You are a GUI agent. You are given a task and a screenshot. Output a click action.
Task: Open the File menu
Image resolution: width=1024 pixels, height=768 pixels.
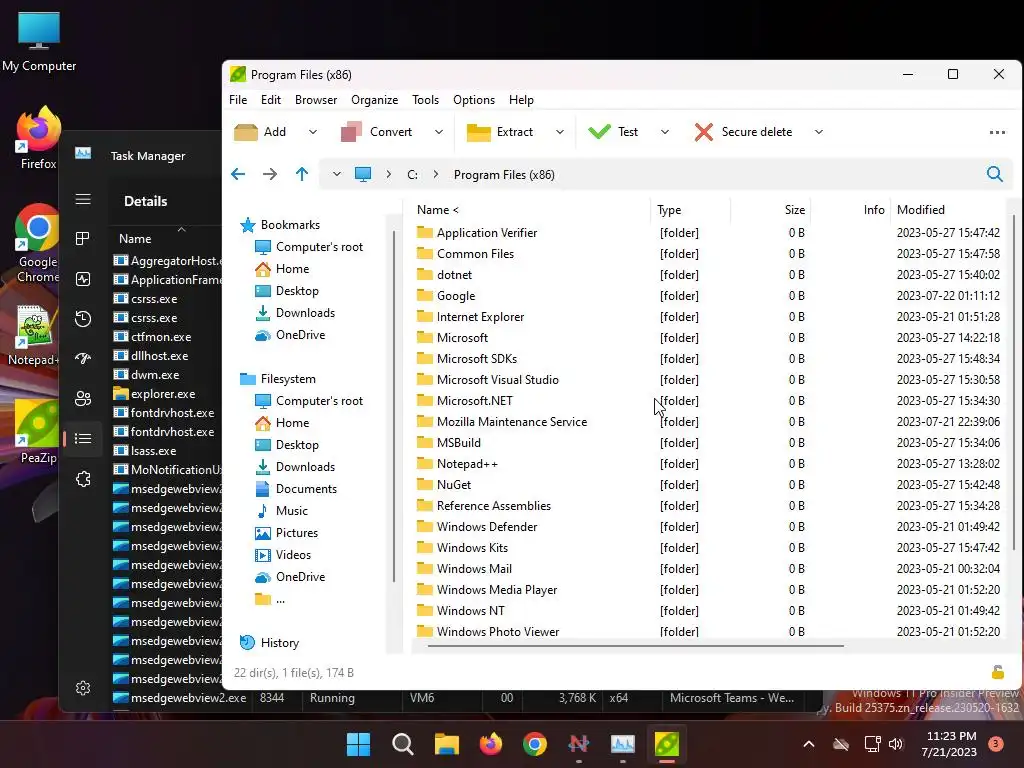(238, 100)
